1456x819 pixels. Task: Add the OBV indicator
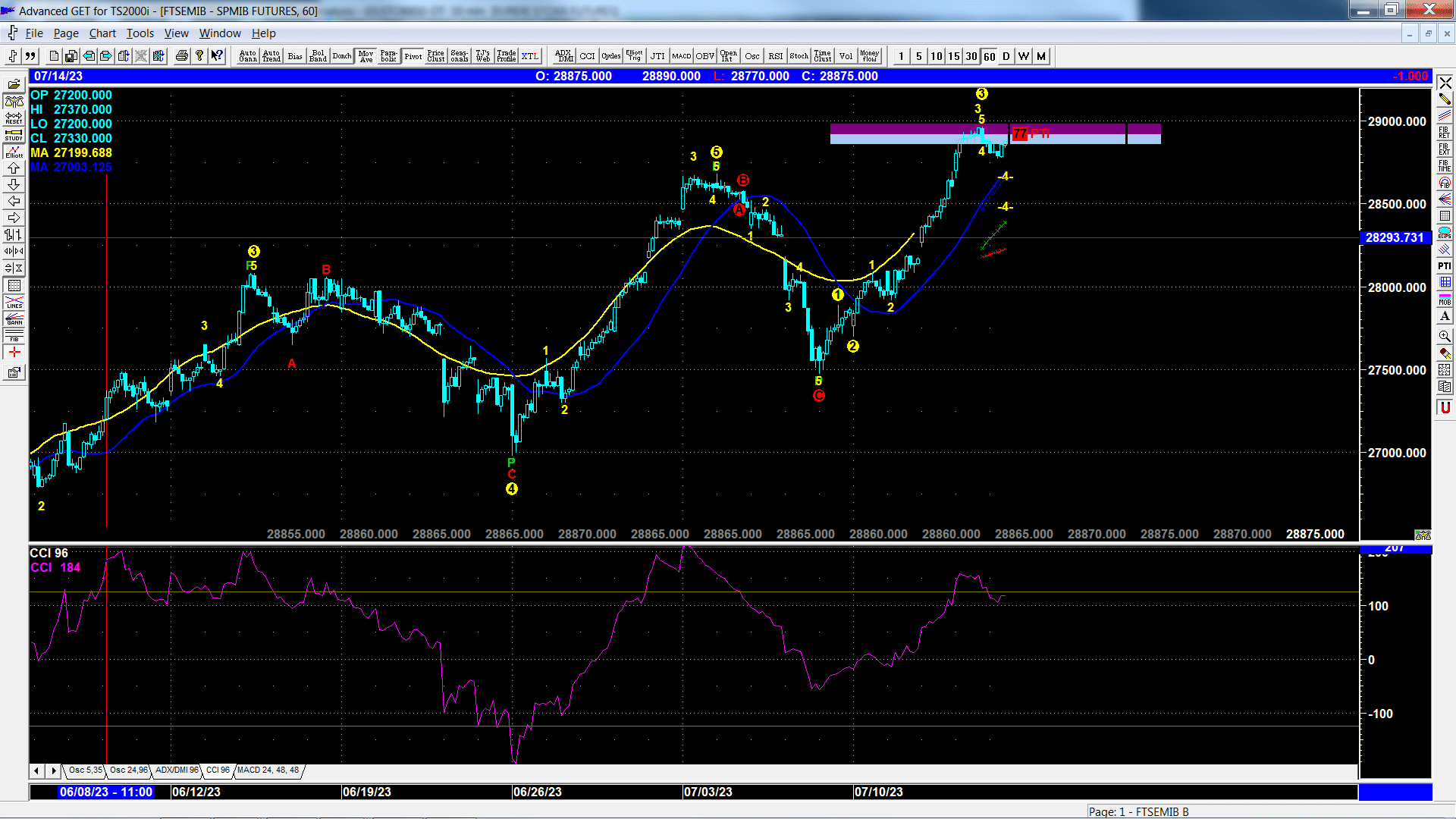click(x=705, y=56)
